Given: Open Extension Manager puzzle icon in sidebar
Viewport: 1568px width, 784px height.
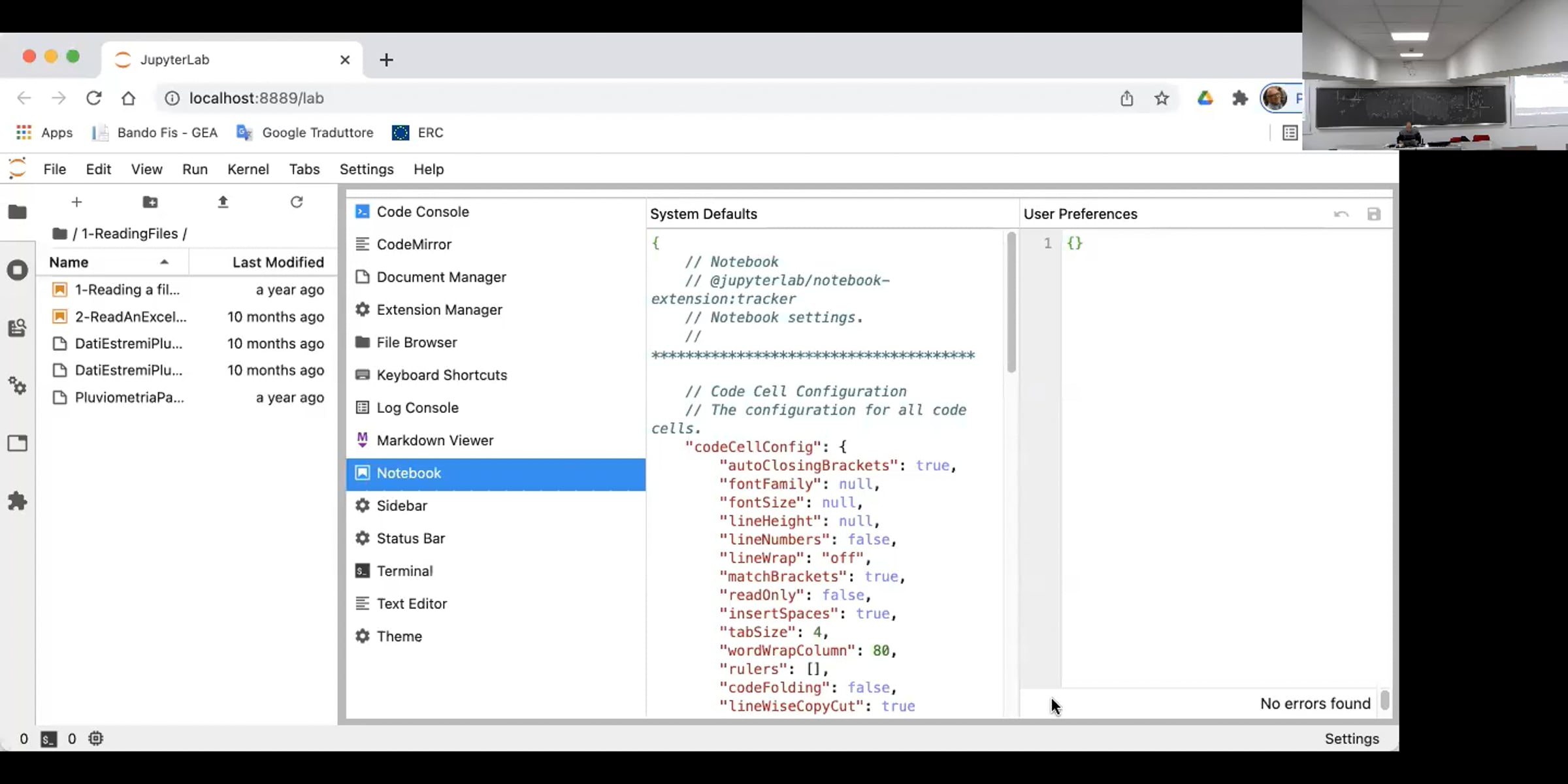Looking at the screenshot, I should tap(18, 501).
